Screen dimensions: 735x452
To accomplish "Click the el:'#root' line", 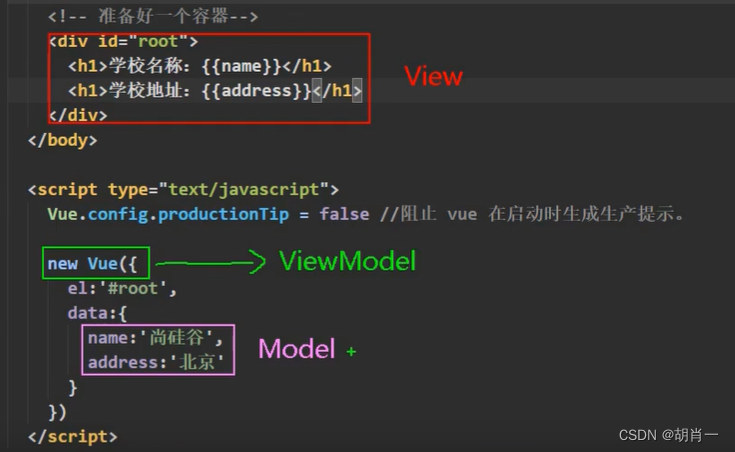I will coord(122,288).
